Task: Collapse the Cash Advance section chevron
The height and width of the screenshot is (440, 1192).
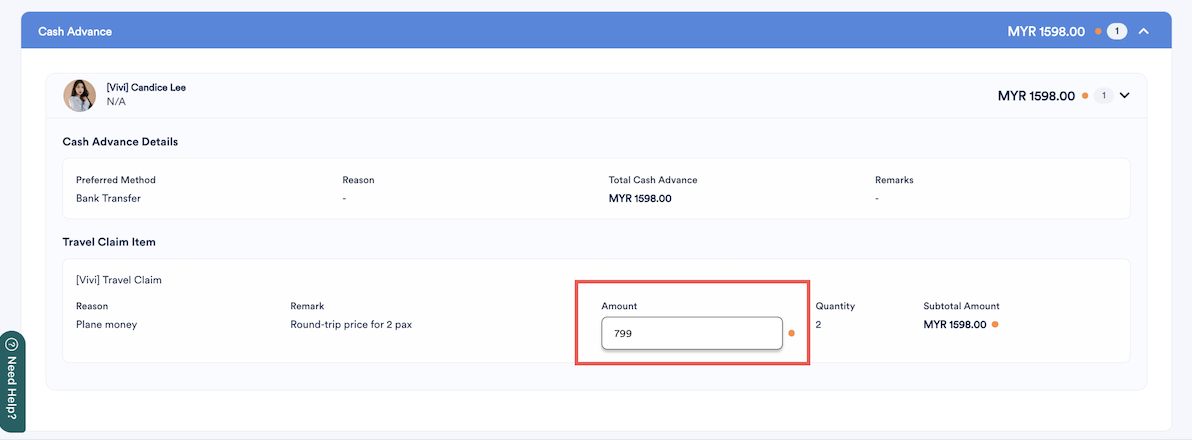Action: [x=1144, y=31]
